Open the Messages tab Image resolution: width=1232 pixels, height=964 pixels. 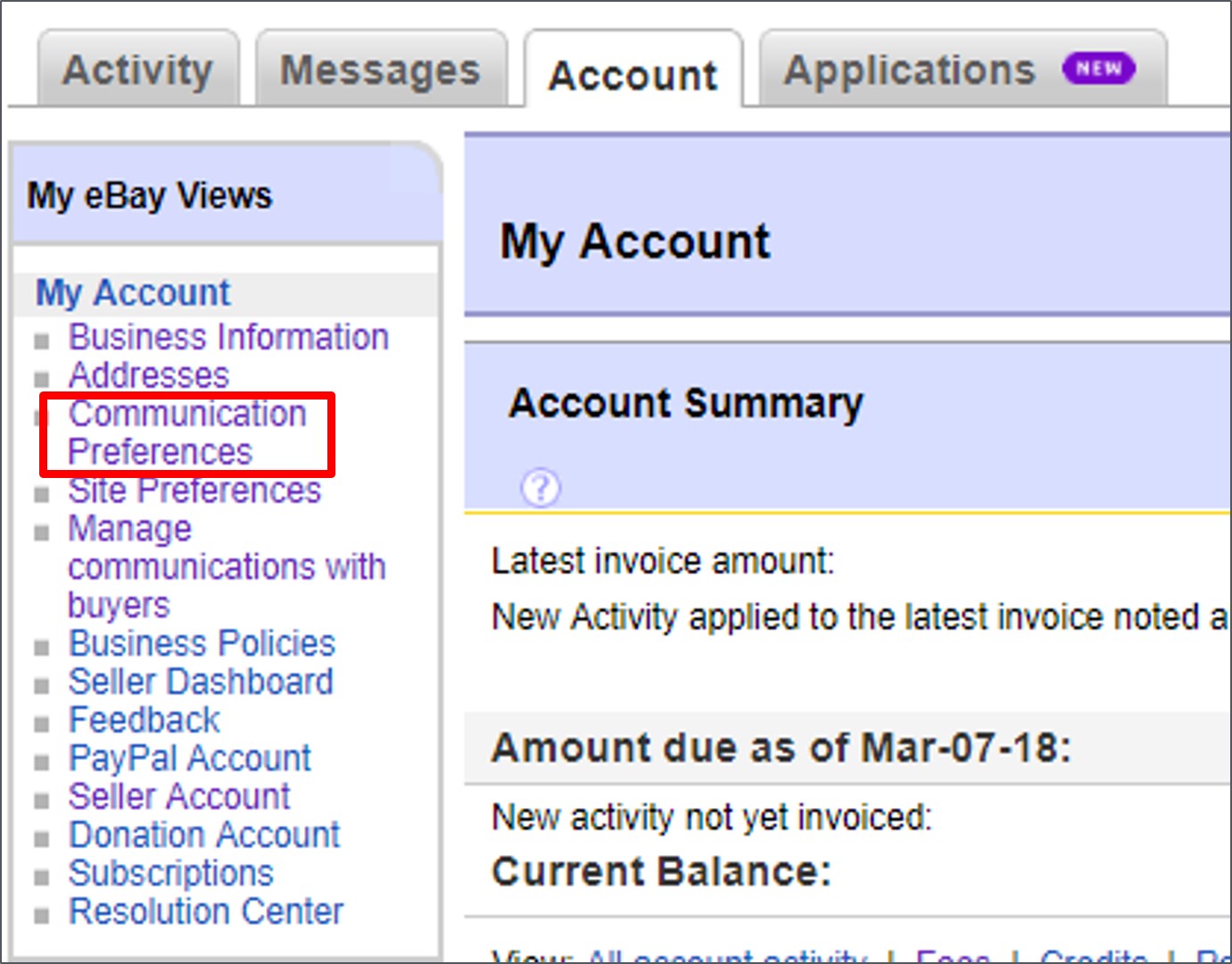point(381,70)
